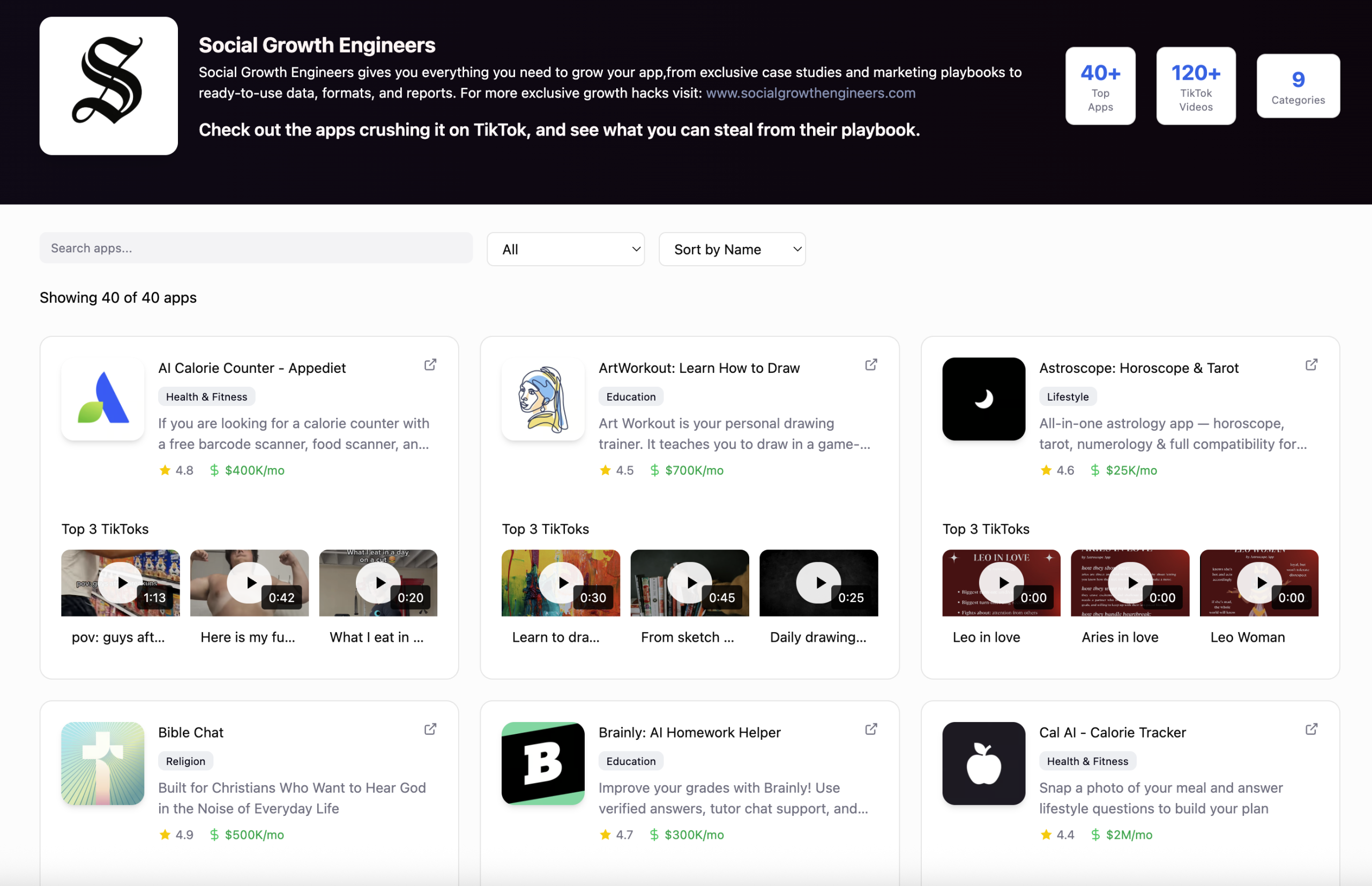Play the 'pov: guys aft...' TikTok video
Image resolution: width=1372 pixels, height=886 pixels.
120,582
